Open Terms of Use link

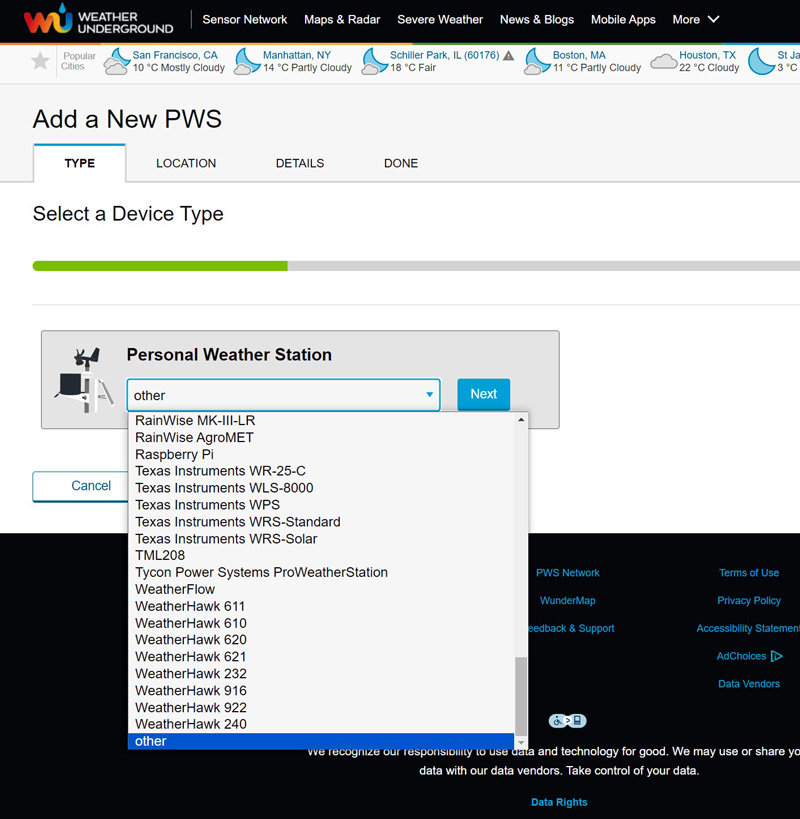click(x=749, y=572)
